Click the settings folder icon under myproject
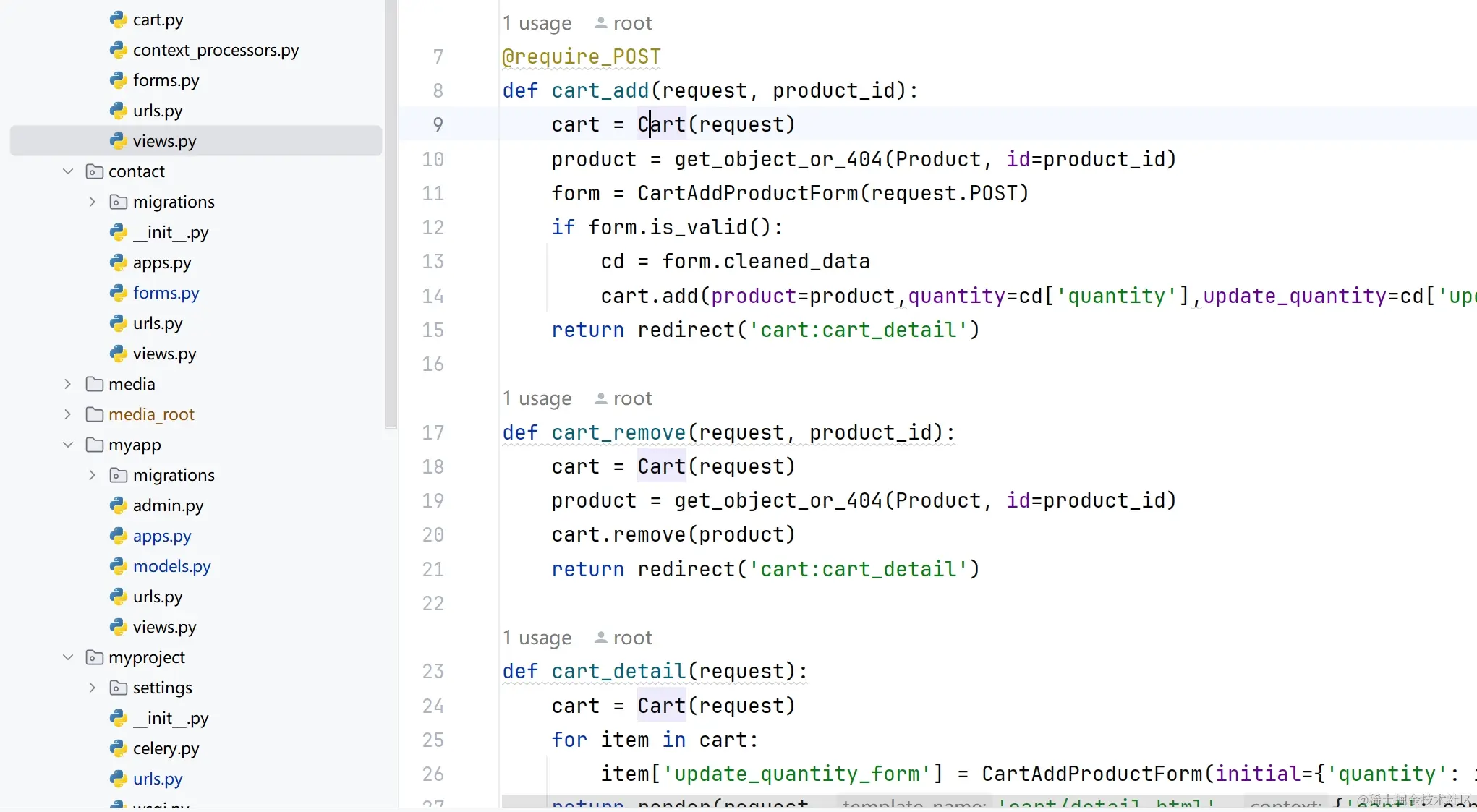This screenshot has width=1477, height=812. pyautogui.click(x=118, y=688)
